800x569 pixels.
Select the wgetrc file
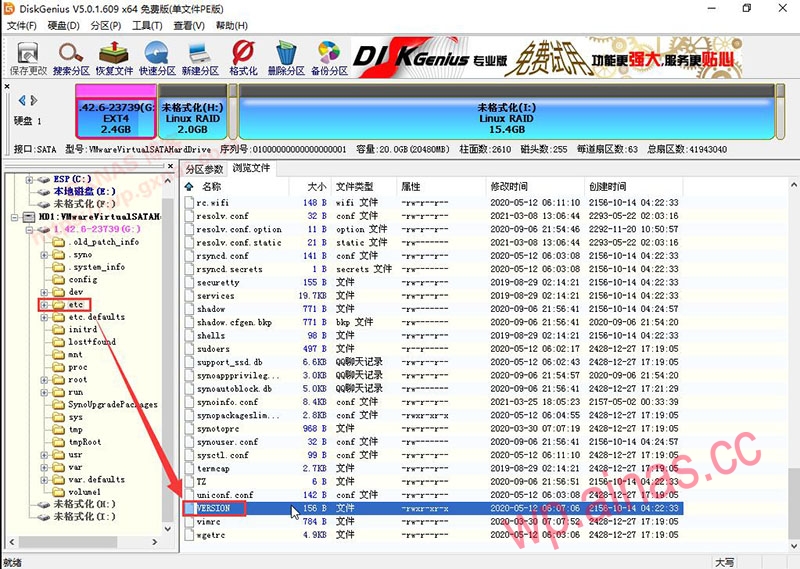pos(210,535)
